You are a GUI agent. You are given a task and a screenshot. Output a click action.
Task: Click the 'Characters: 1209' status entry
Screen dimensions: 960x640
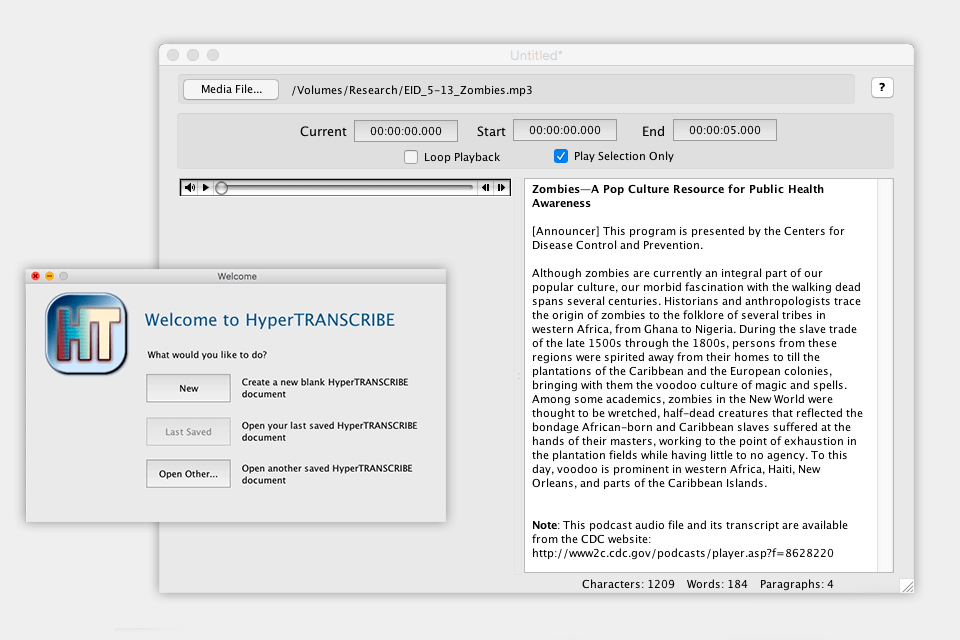coord(628,584)
